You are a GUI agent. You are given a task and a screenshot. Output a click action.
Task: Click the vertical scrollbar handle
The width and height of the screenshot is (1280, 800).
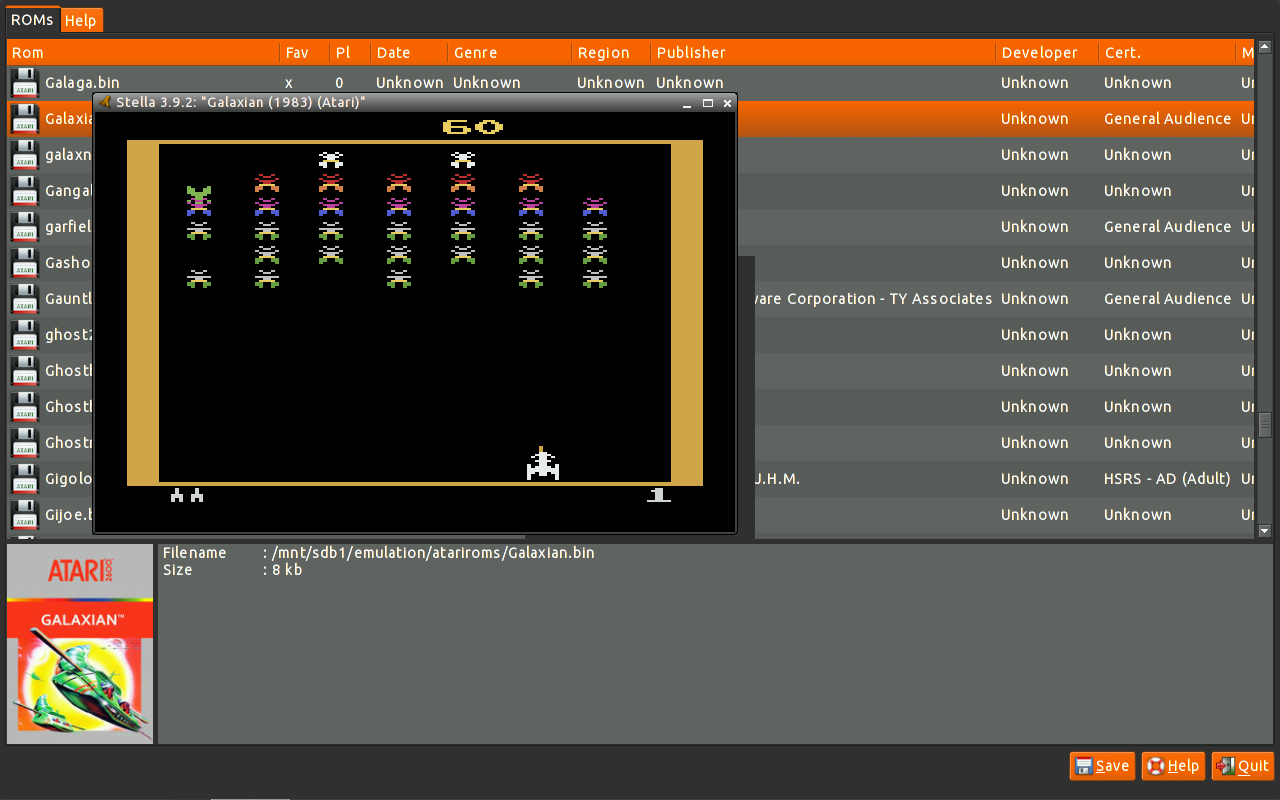(x=1264, y=424)
